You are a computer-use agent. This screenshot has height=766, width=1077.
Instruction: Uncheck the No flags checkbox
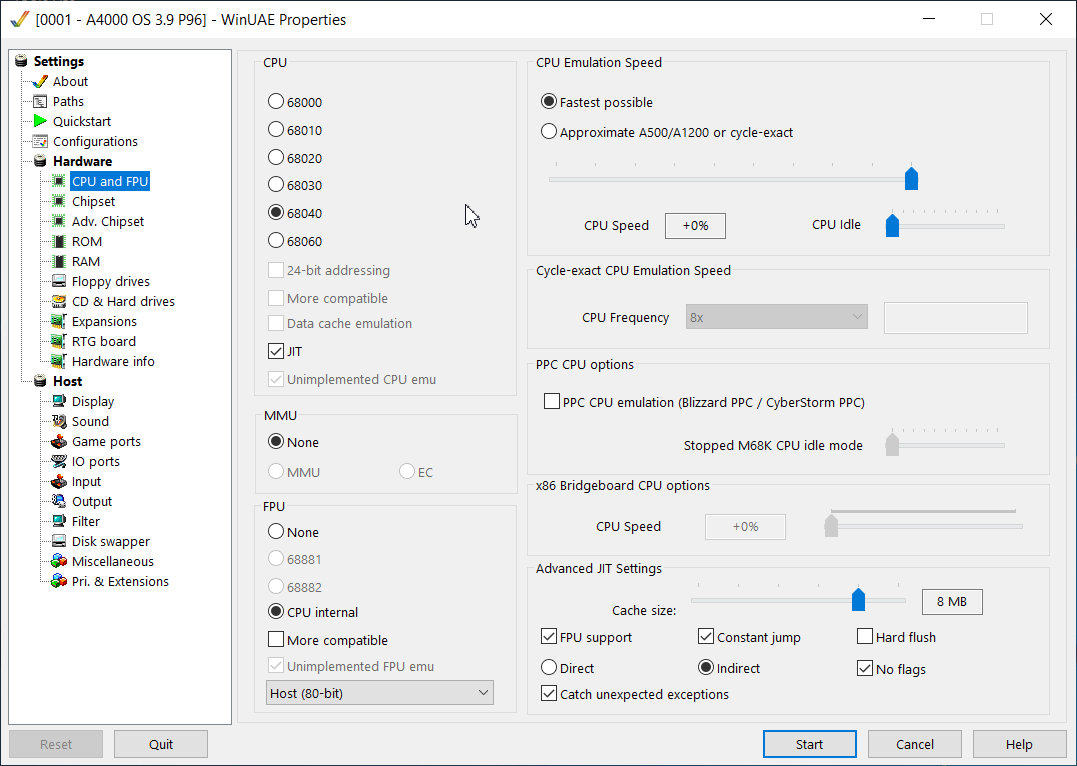tap(865, 668)
